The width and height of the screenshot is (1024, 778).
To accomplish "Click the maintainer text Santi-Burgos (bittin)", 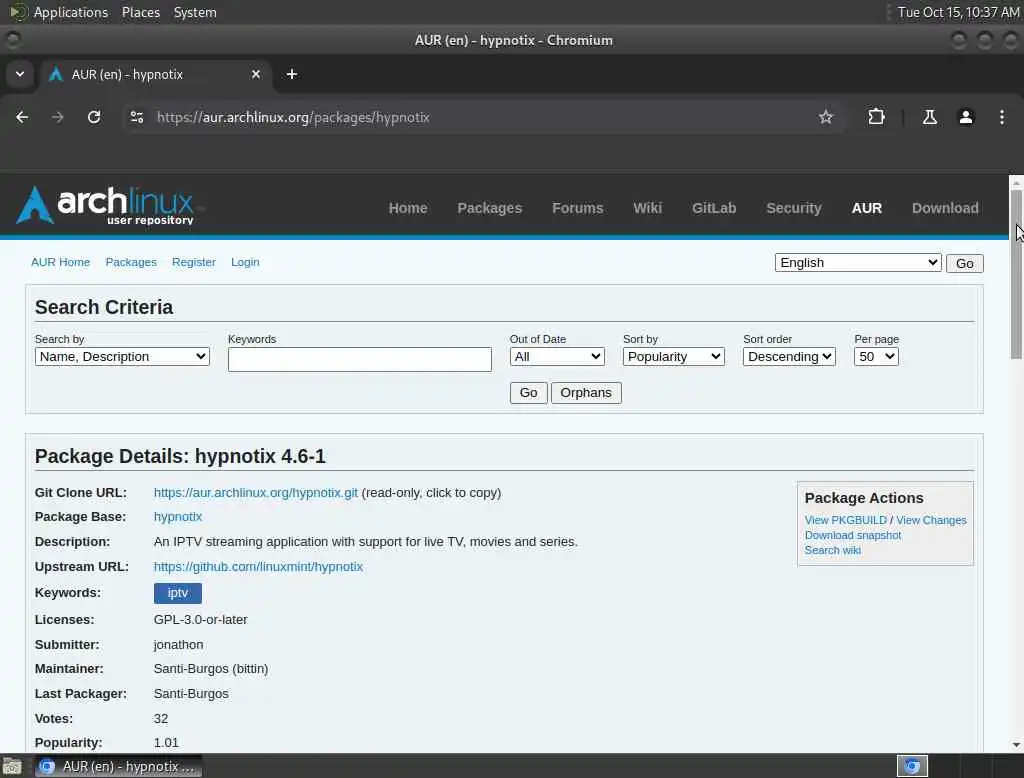I will click(211, 668).
